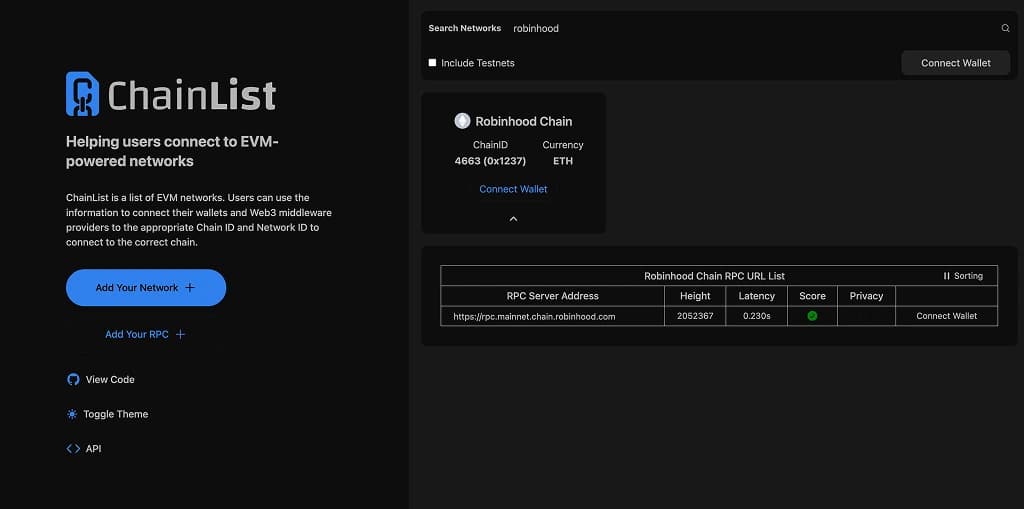Enable the Include Testnets checkbox
This screenshot has height=509, width=1024.
432,63
